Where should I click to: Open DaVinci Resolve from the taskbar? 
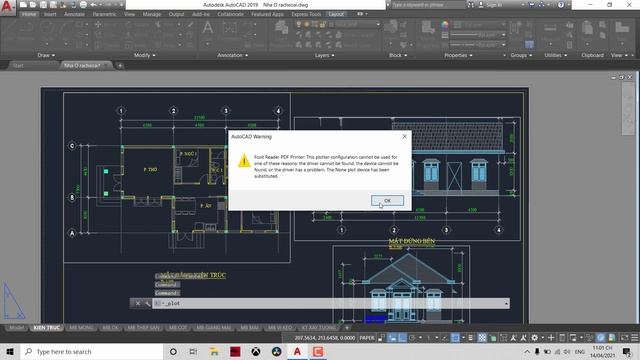click(x=276, y=351)
